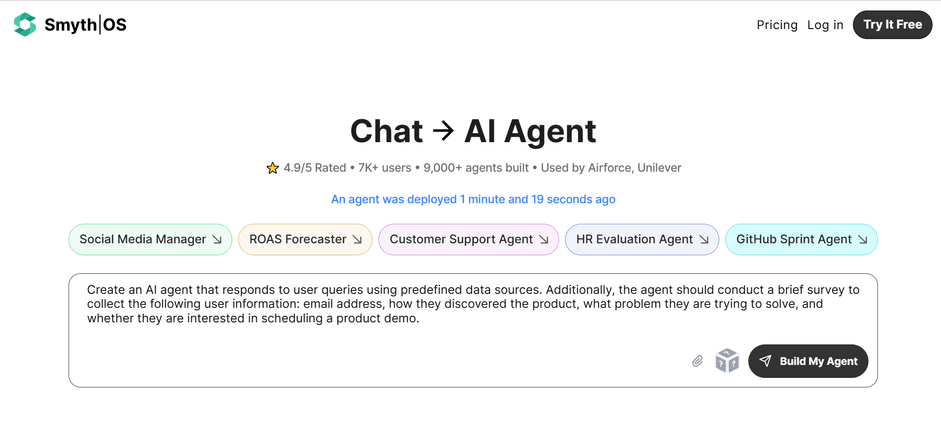Screen dimensions: 941x437
Task: Click the SmythOS wordmark text
Action: point(85,25)
